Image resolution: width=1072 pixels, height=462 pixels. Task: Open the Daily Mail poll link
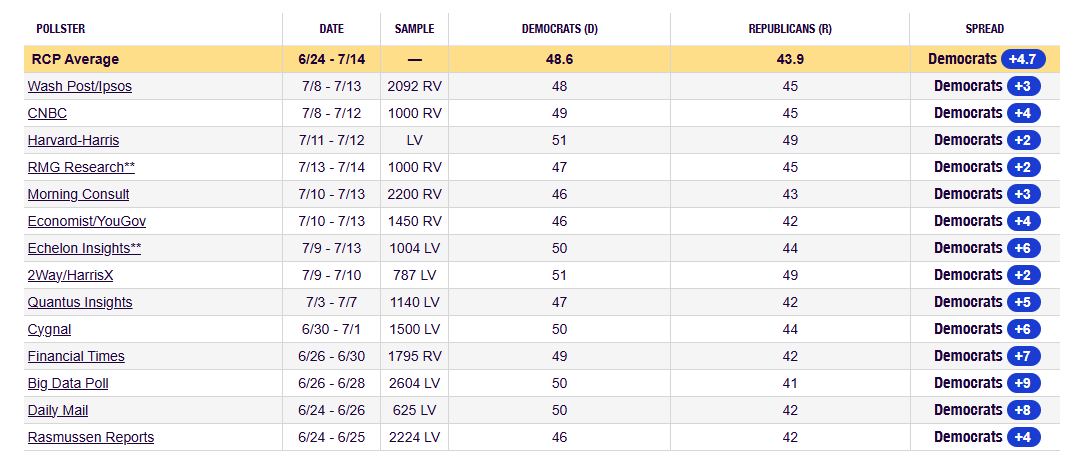click(57, 410)
